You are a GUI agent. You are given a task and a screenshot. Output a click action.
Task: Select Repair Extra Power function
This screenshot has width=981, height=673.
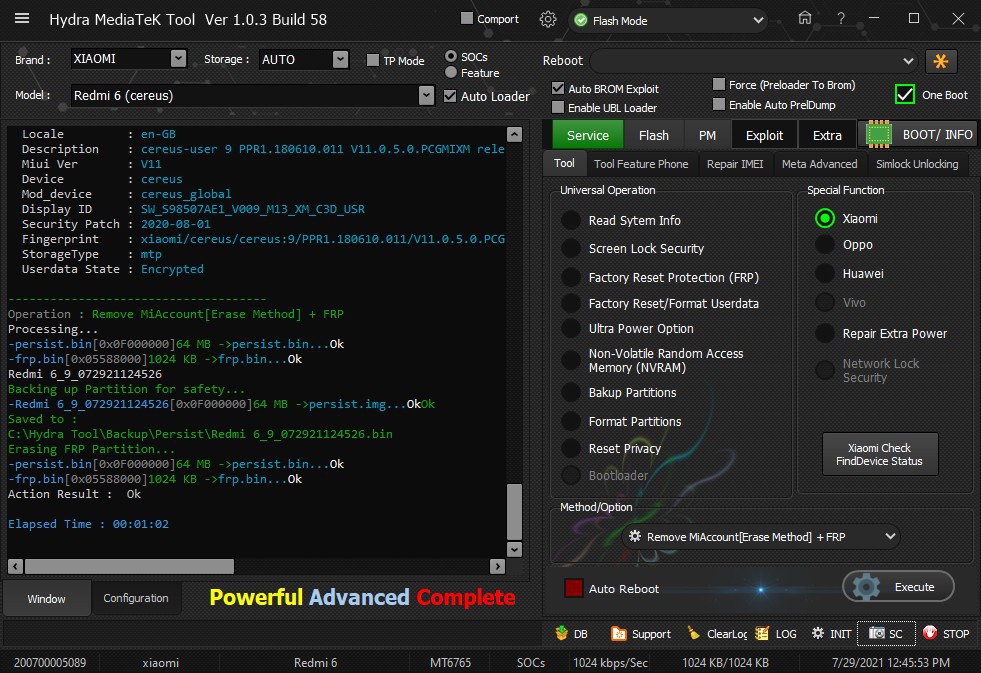point(825,333)
